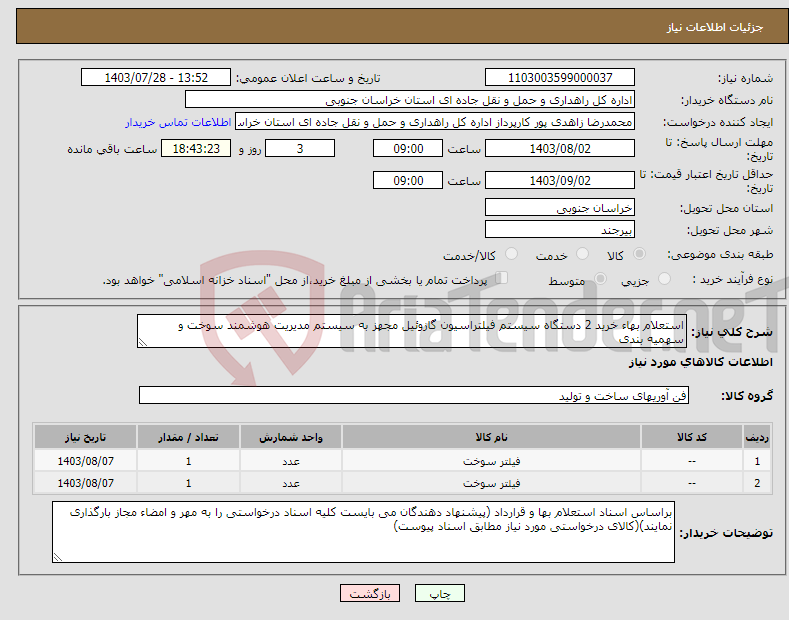
Task: Select the جزیی purchase type radio
Action: (664, 279)
